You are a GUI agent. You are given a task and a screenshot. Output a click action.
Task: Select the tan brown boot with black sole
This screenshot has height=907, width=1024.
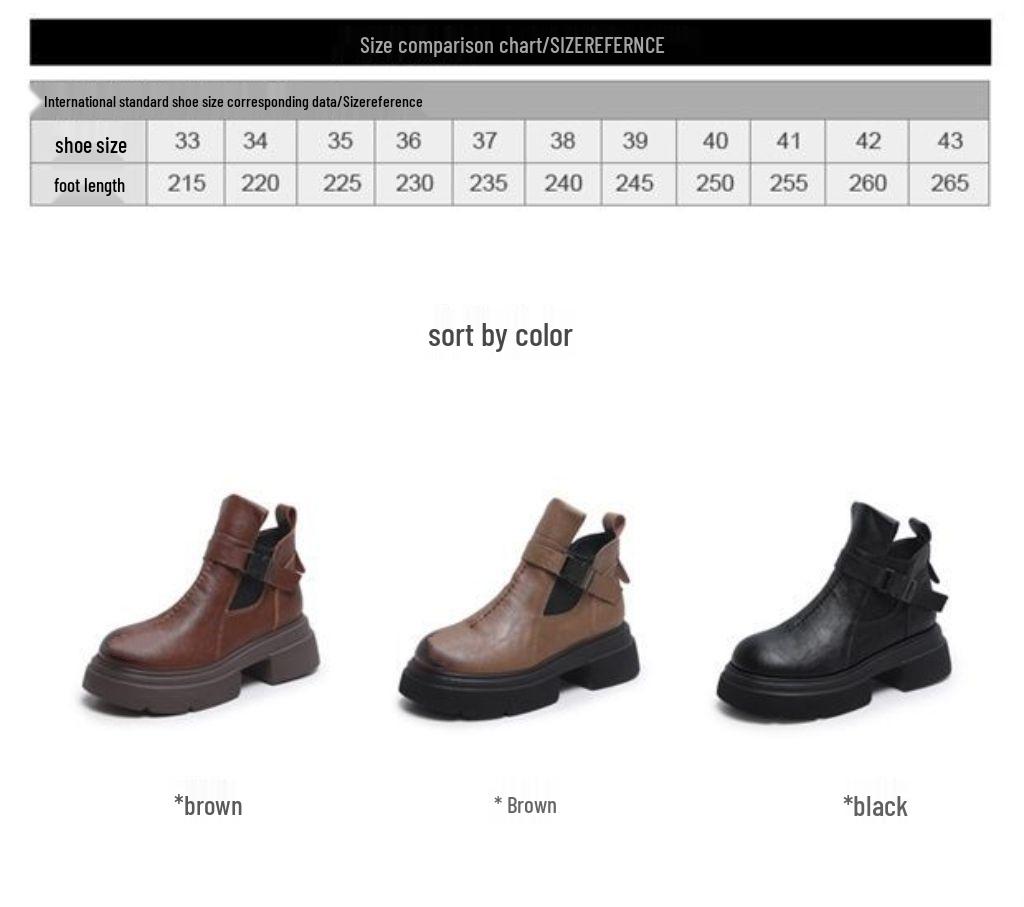(519, 609)
